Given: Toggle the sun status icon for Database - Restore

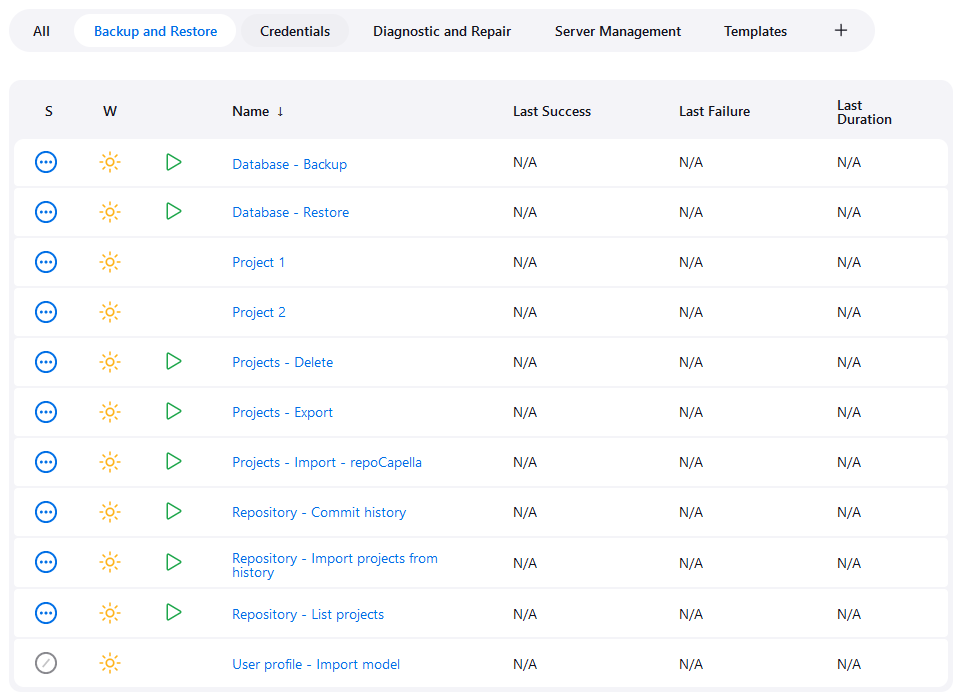Looking at the screenshot, I should click(x=110, y=212).
